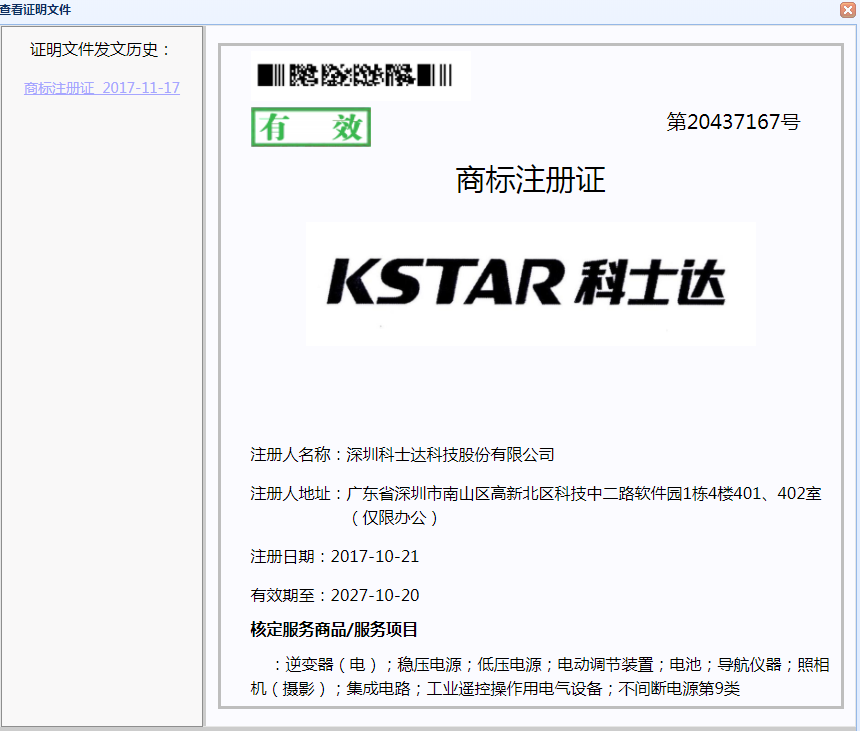This screenshot has height=731, width=860.
Task: Select registrant name 深圳科士达科技股份有限公司
Action: click(x=450, y=455)
